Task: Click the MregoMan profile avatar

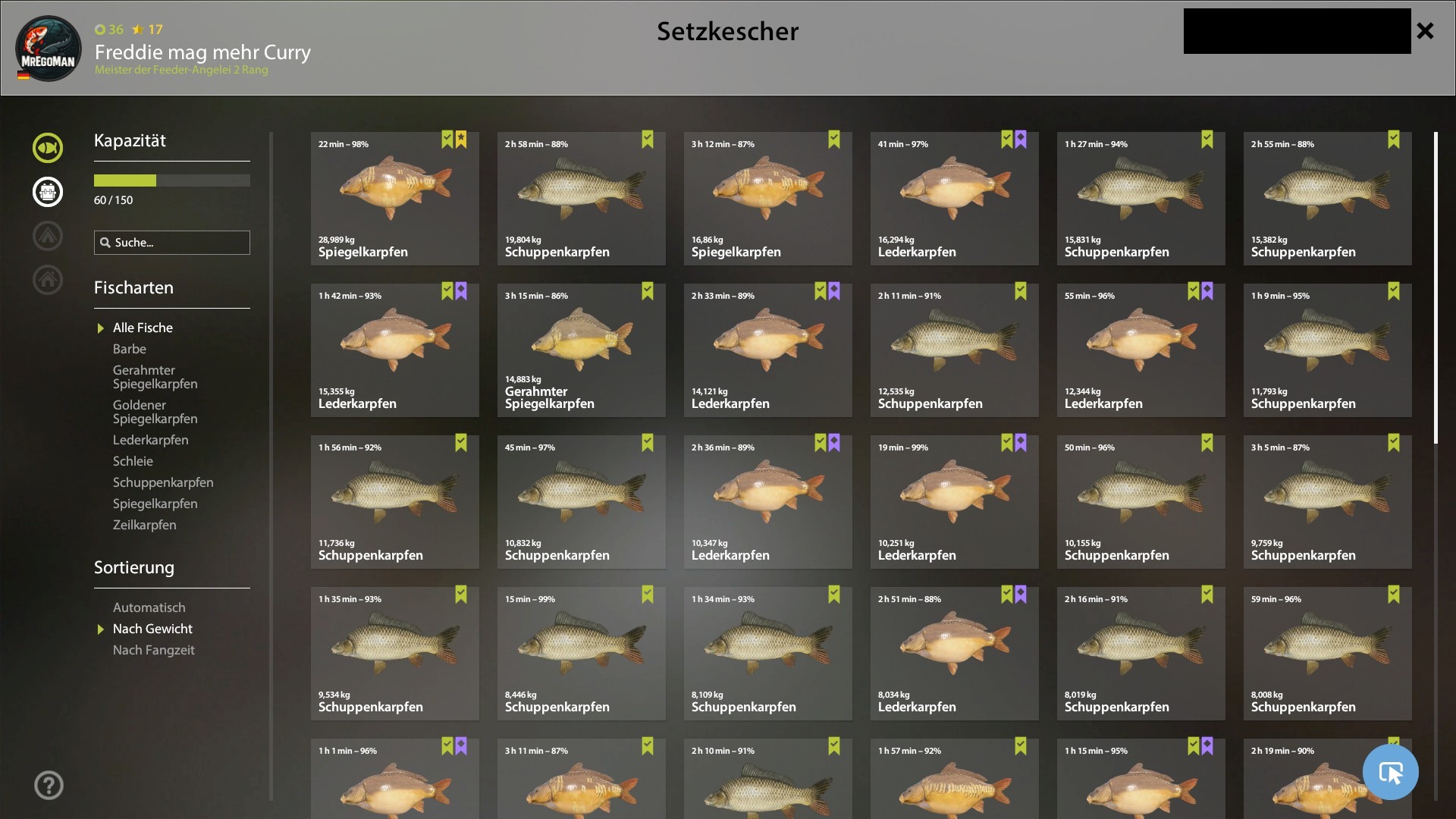Action: point(49,49)
